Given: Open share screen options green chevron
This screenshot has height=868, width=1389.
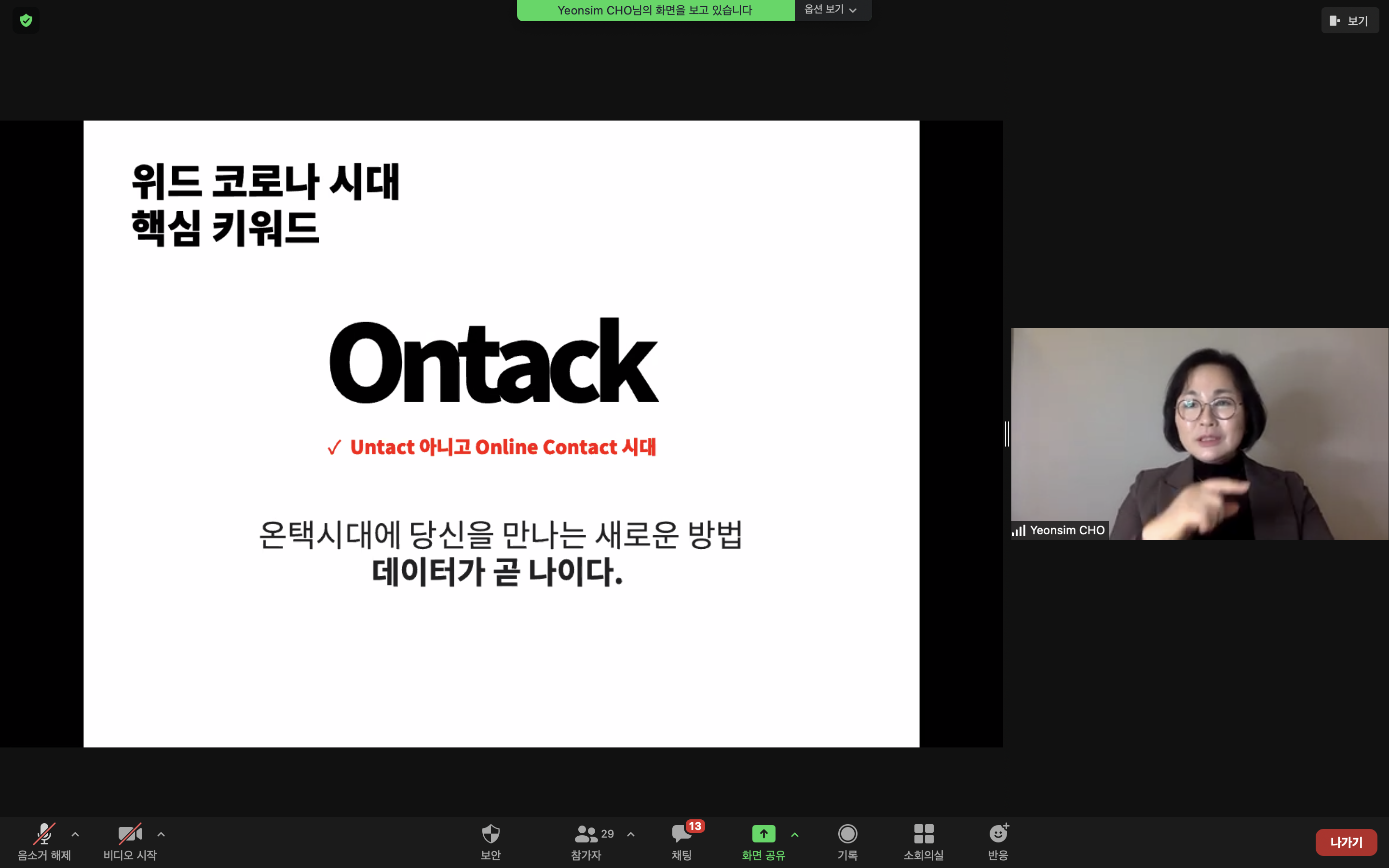Looking at the screenshot, I should tap(795, 834).
